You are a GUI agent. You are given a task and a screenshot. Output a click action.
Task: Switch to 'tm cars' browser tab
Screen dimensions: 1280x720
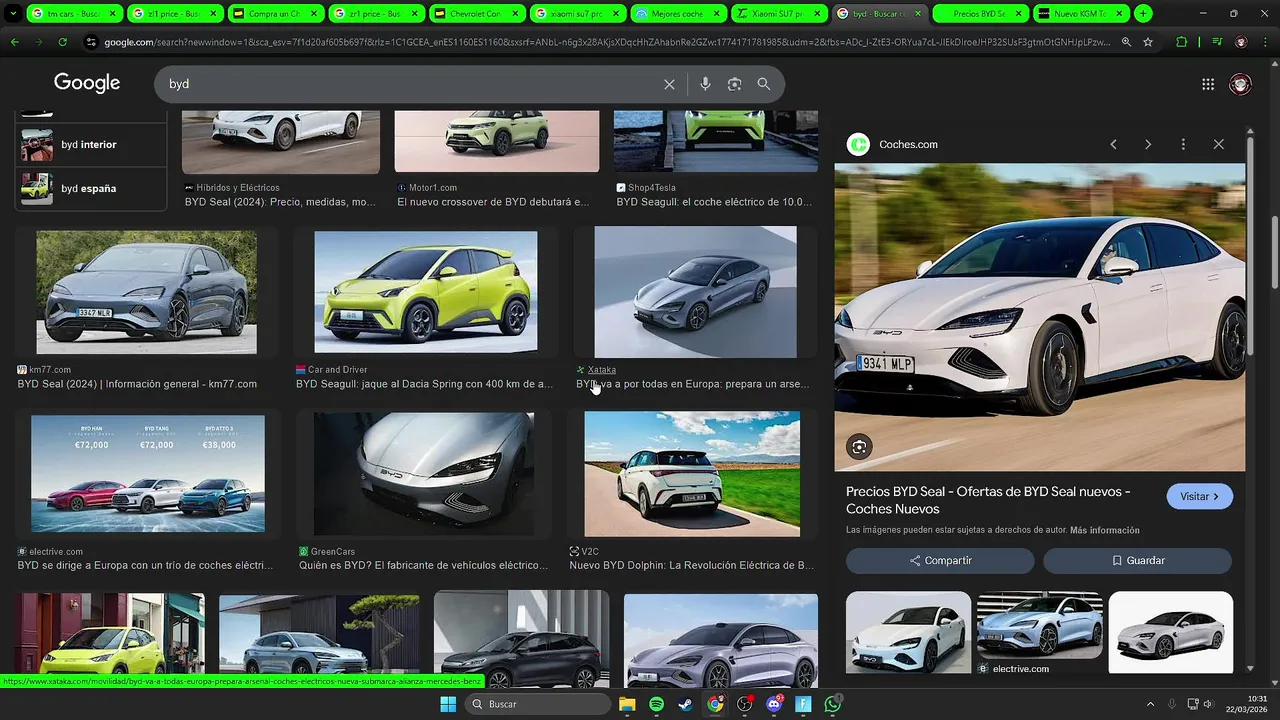[x=74, y=14]
